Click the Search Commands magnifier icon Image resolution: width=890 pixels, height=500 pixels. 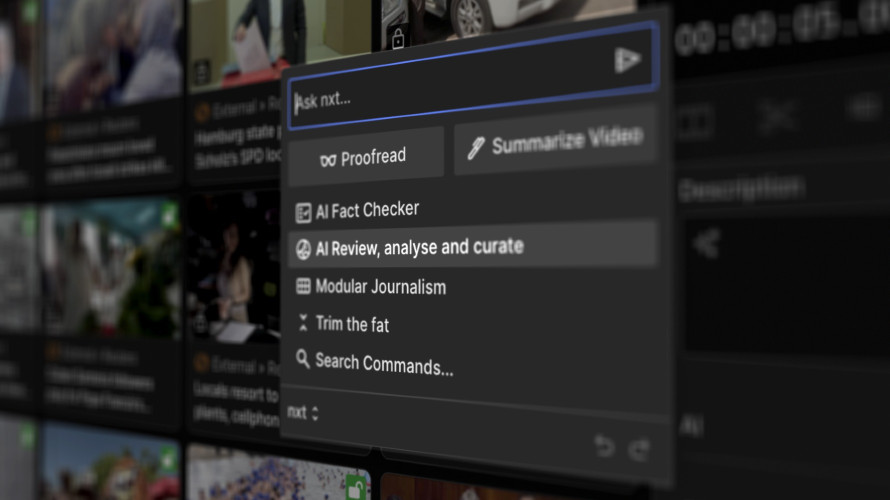[x=303, y=359]
